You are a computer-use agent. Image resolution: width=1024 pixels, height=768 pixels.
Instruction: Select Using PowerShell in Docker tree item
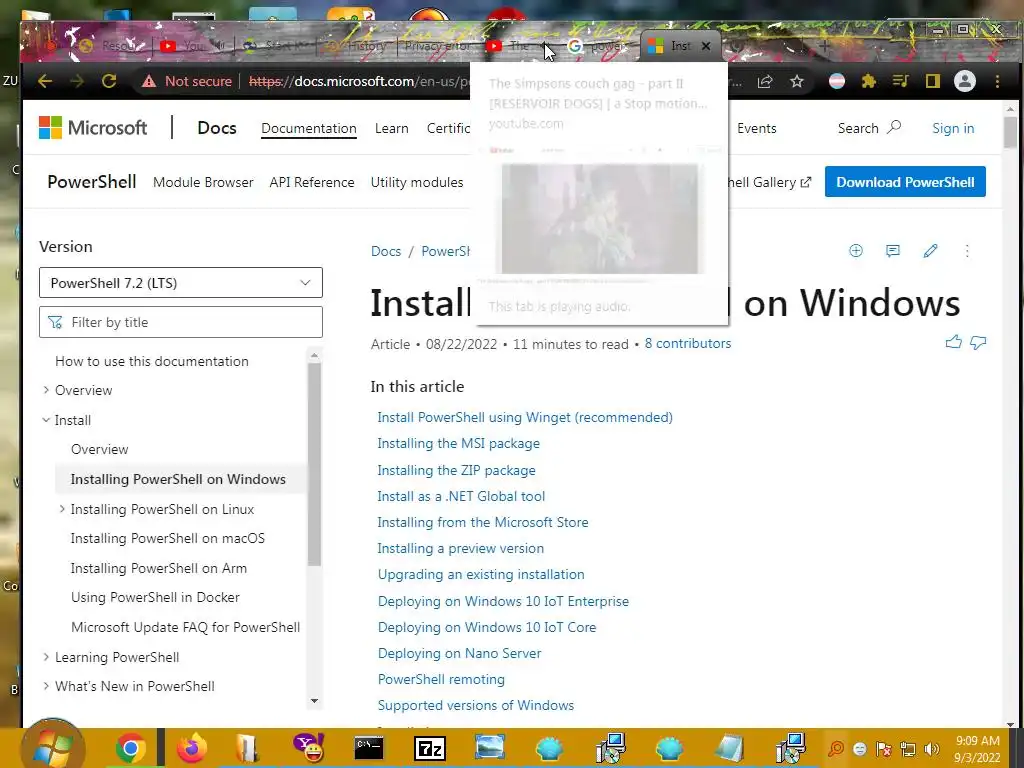click(155, 597)
